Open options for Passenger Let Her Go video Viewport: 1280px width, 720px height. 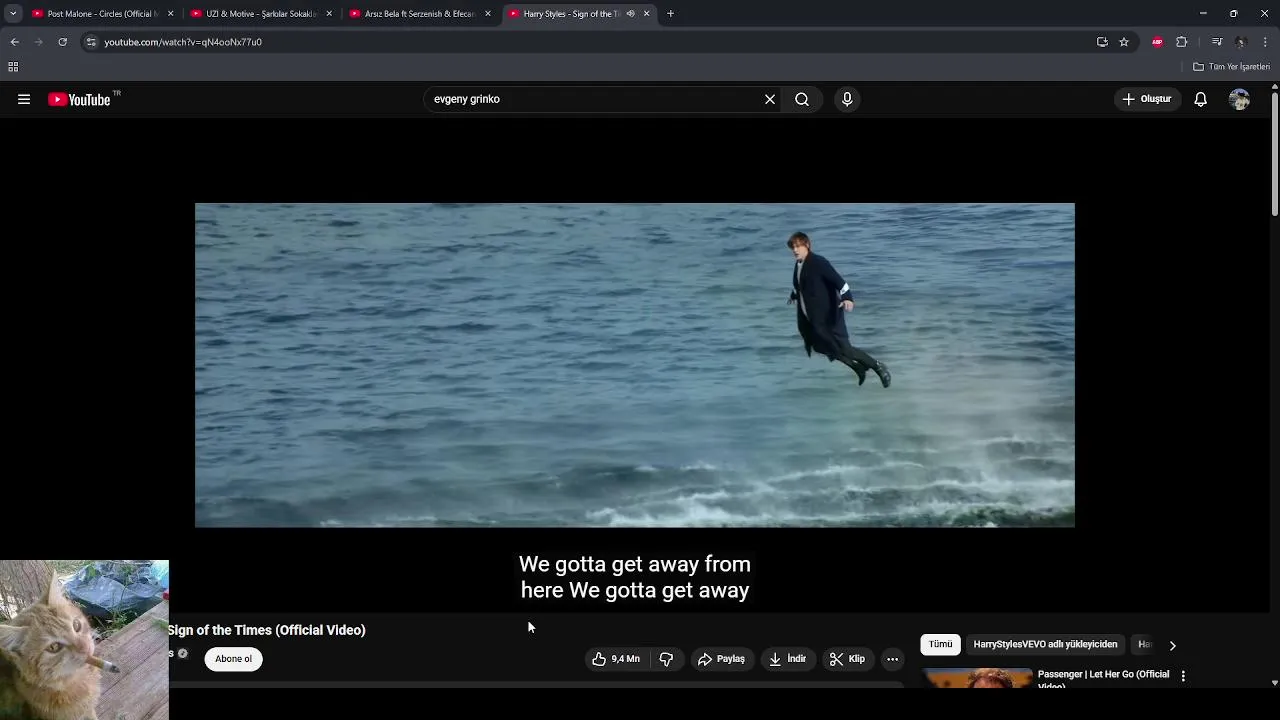[1183, 676]
